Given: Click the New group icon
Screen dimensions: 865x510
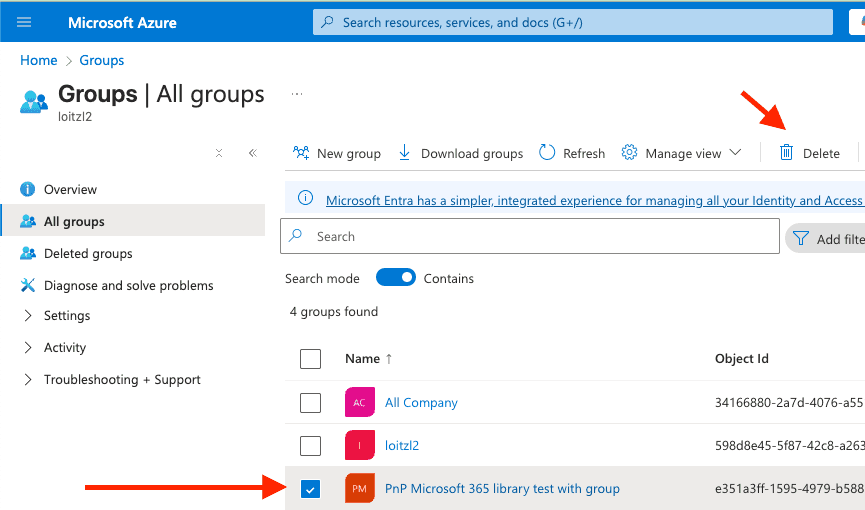Looking at the screenshot, I should click(x=301, y=153).
